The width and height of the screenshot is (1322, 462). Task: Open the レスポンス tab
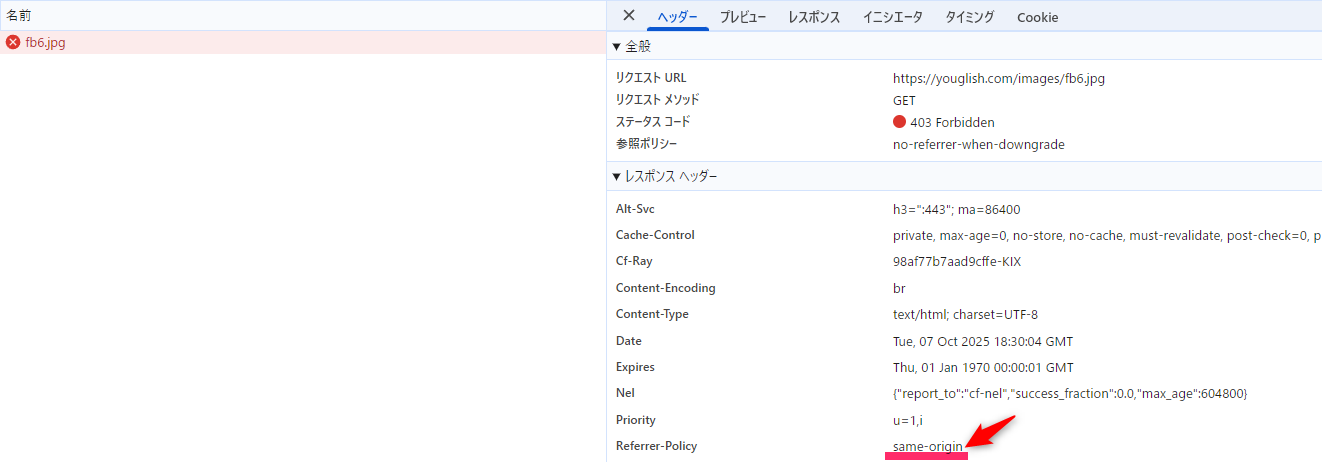[x=814, y=17]
